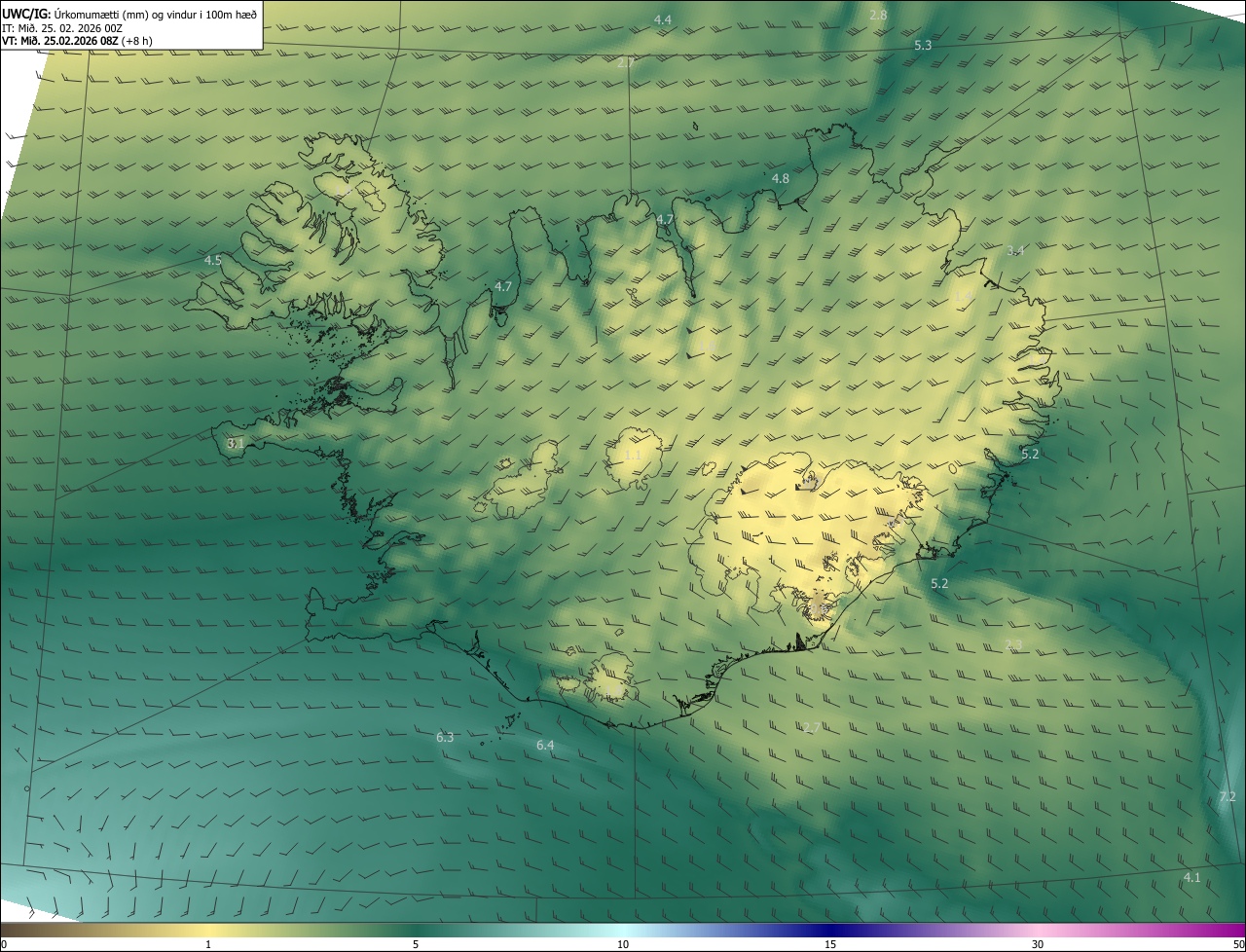Click the 3.1 value on Snæfellsnes tip
The height and width of the screenshot is (952, 1246).
pos(236,443)
